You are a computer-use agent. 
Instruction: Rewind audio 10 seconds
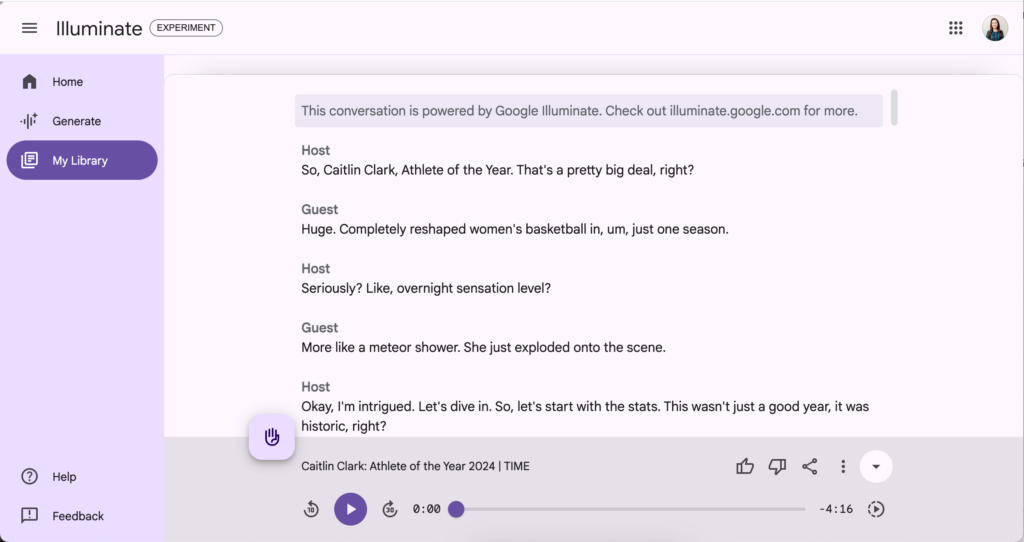(312, 509)
